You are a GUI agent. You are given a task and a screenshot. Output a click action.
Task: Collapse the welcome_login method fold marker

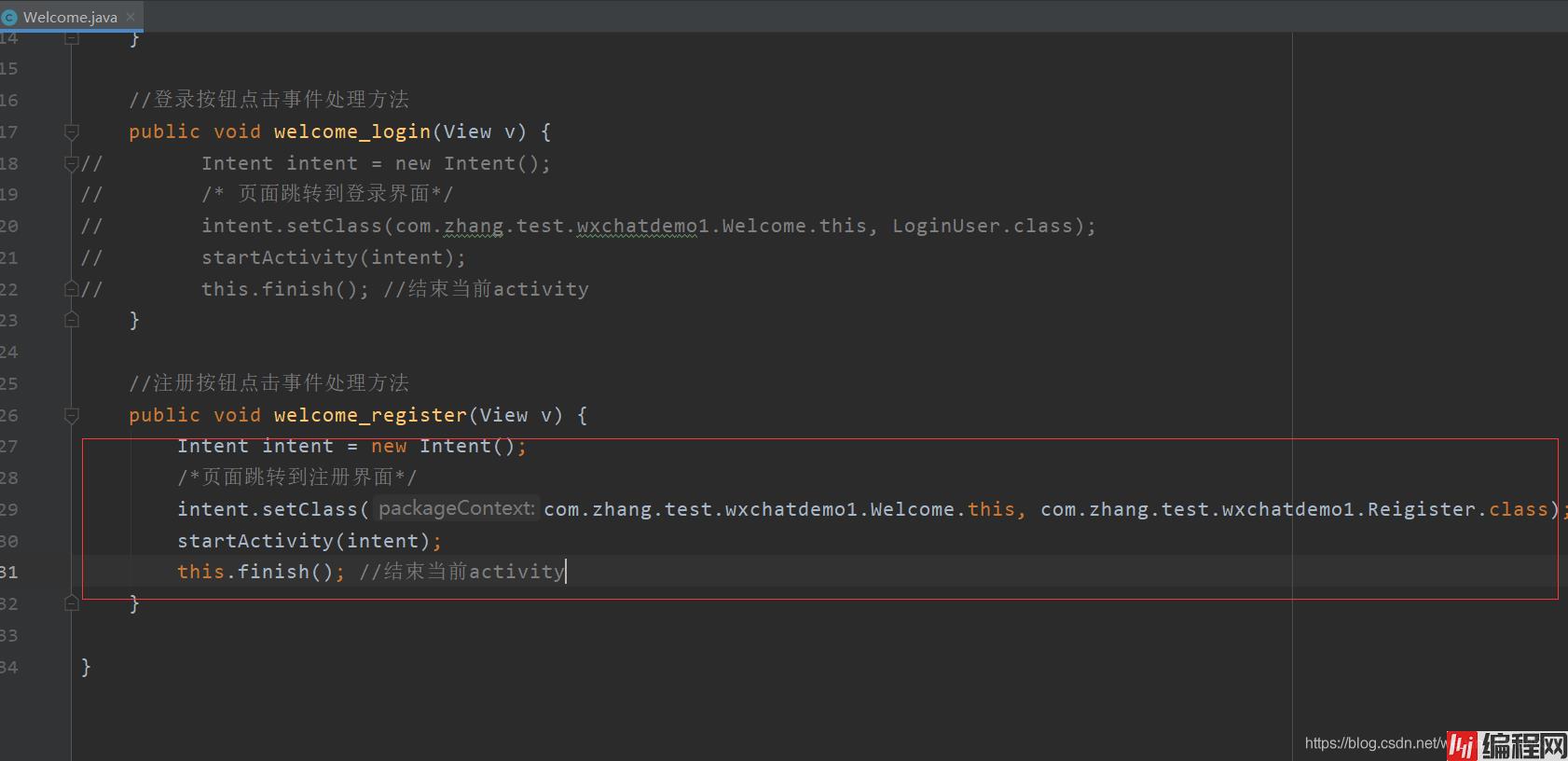coord(72,131)
